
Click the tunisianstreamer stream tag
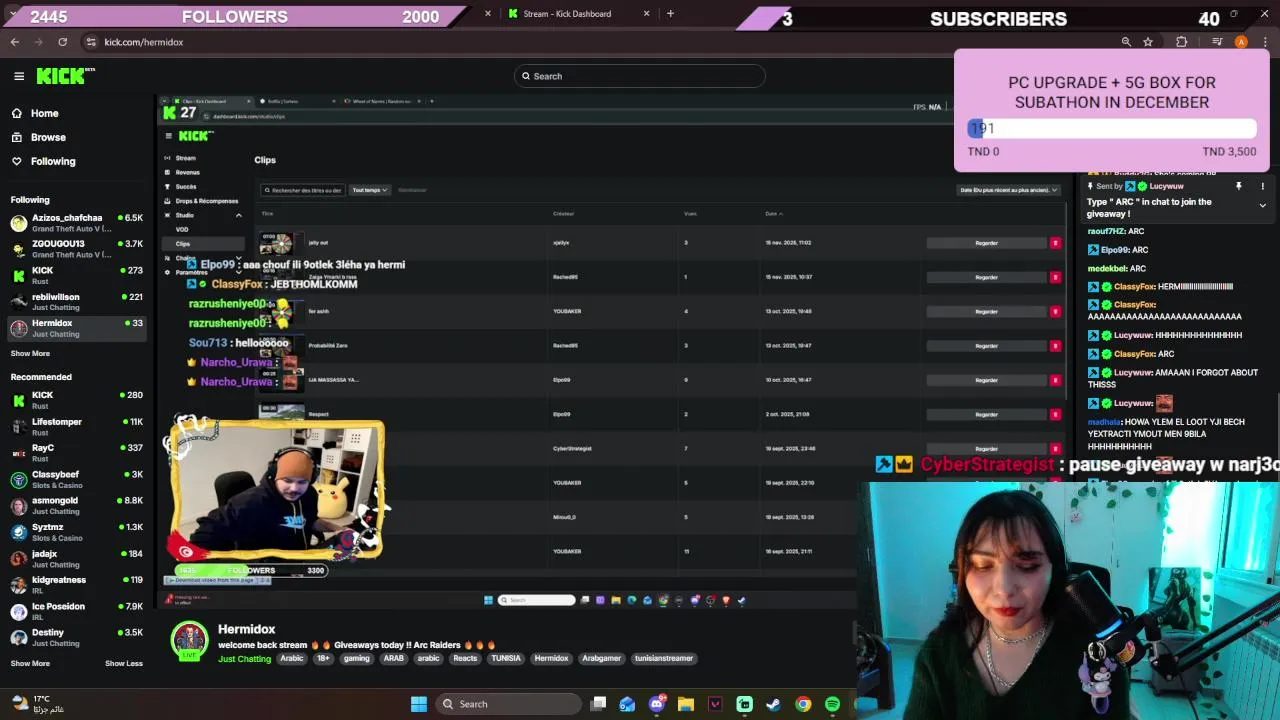(663, 659)
